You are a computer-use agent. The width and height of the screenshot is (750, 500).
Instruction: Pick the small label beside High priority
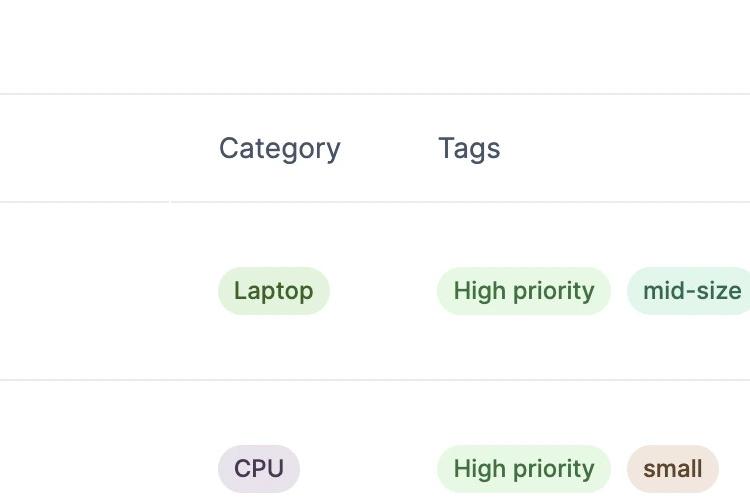coord(673,469)
